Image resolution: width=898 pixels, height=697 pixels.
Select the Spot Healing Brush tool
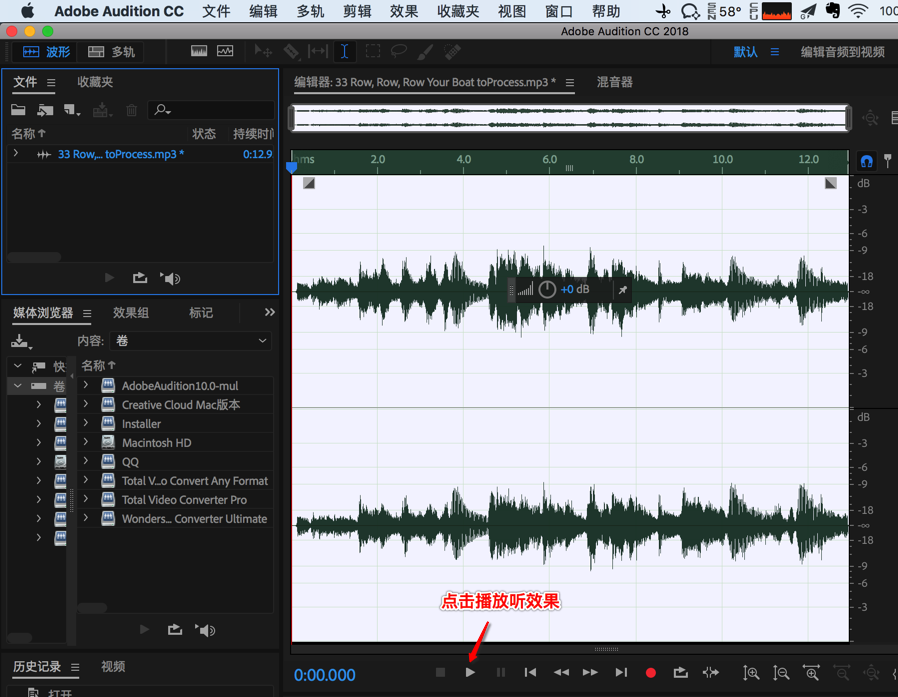pos(452,52)
